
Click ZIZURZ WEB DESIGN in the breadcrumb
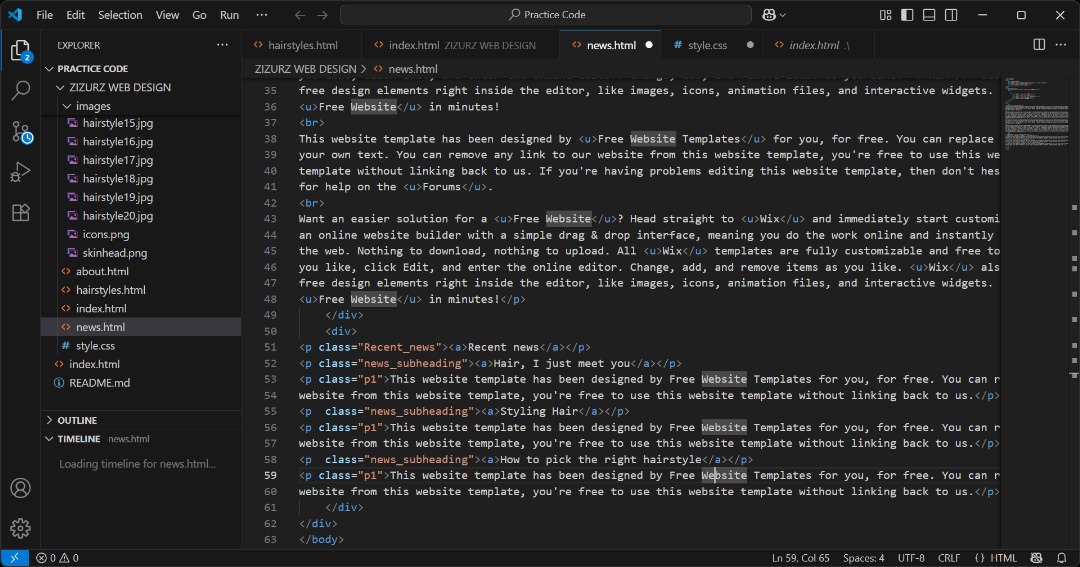coord(305,69)
